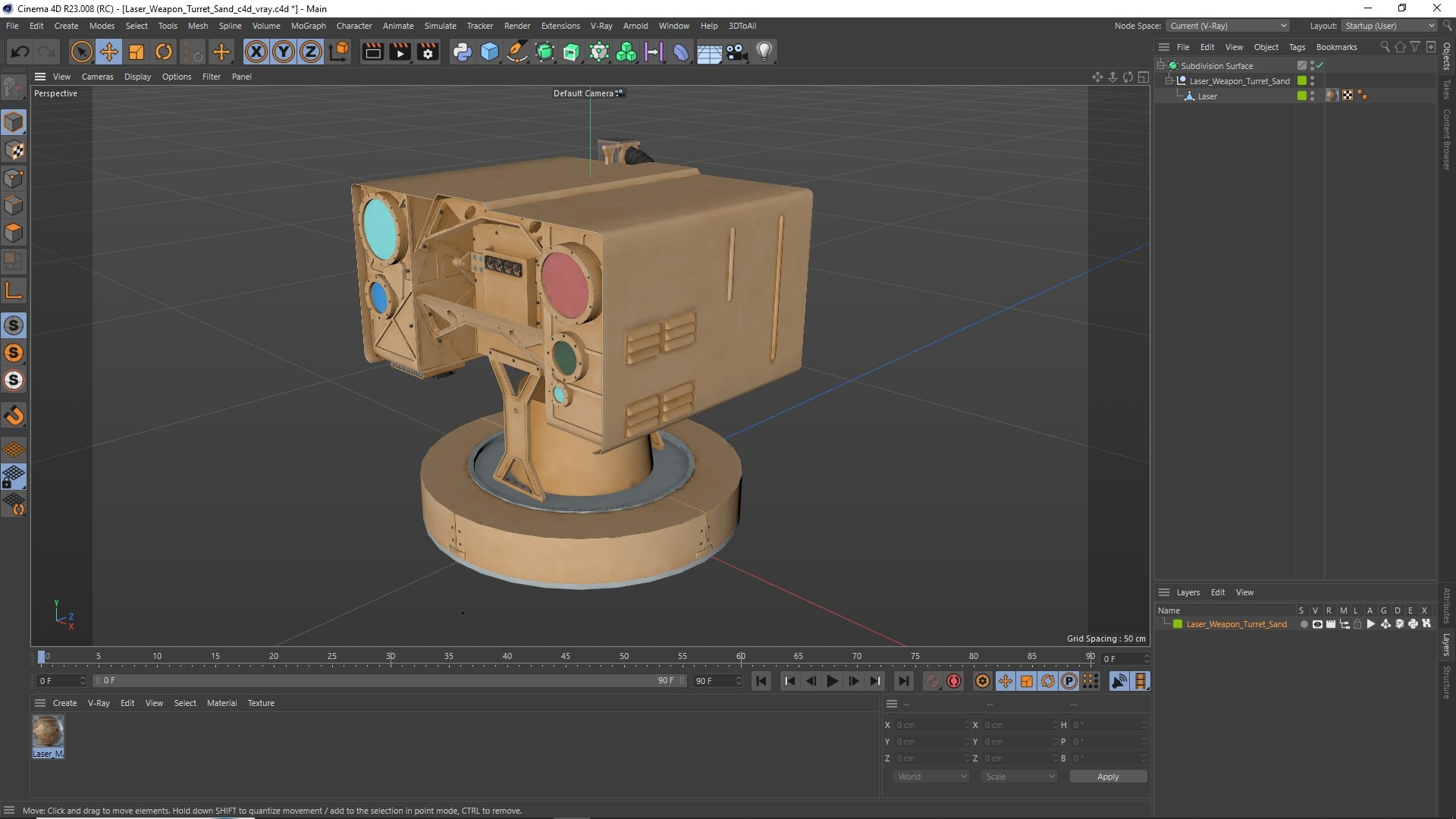Click the Make Editable icon
This screenshot has width=1456, height=819.
(14, 89)
